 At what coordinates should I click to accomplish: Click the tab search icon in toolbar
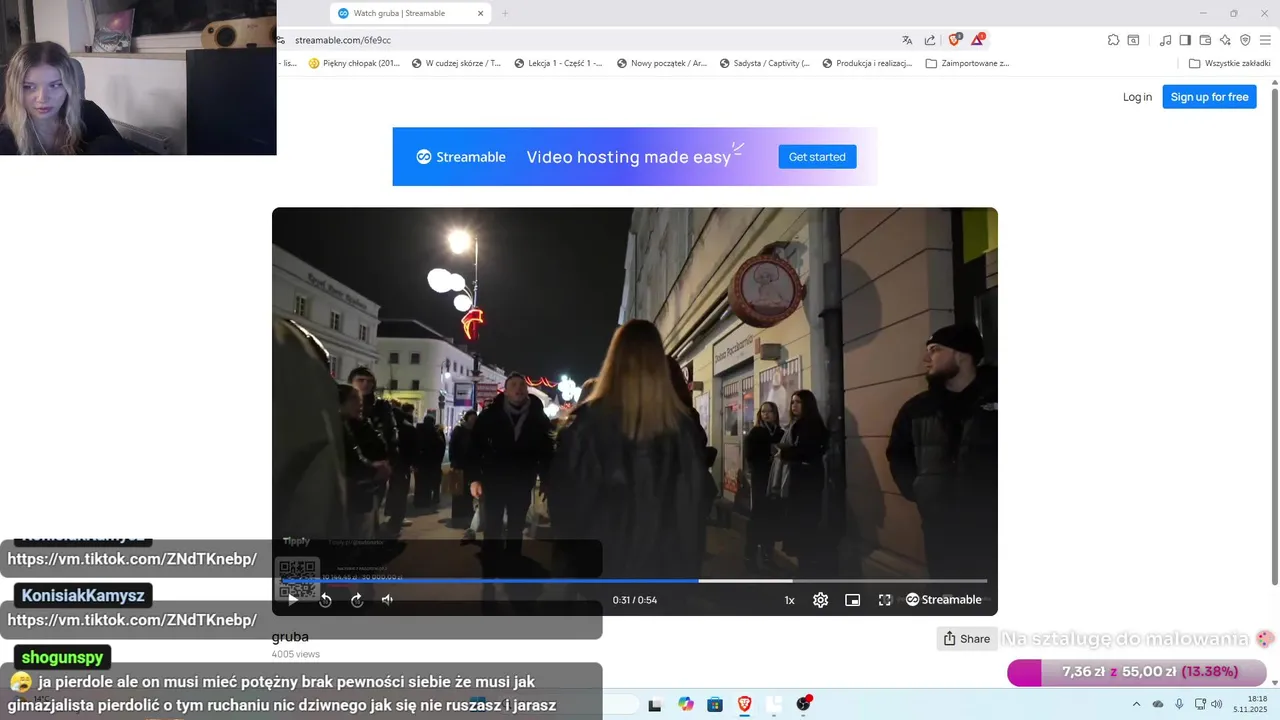point(1133,40)
